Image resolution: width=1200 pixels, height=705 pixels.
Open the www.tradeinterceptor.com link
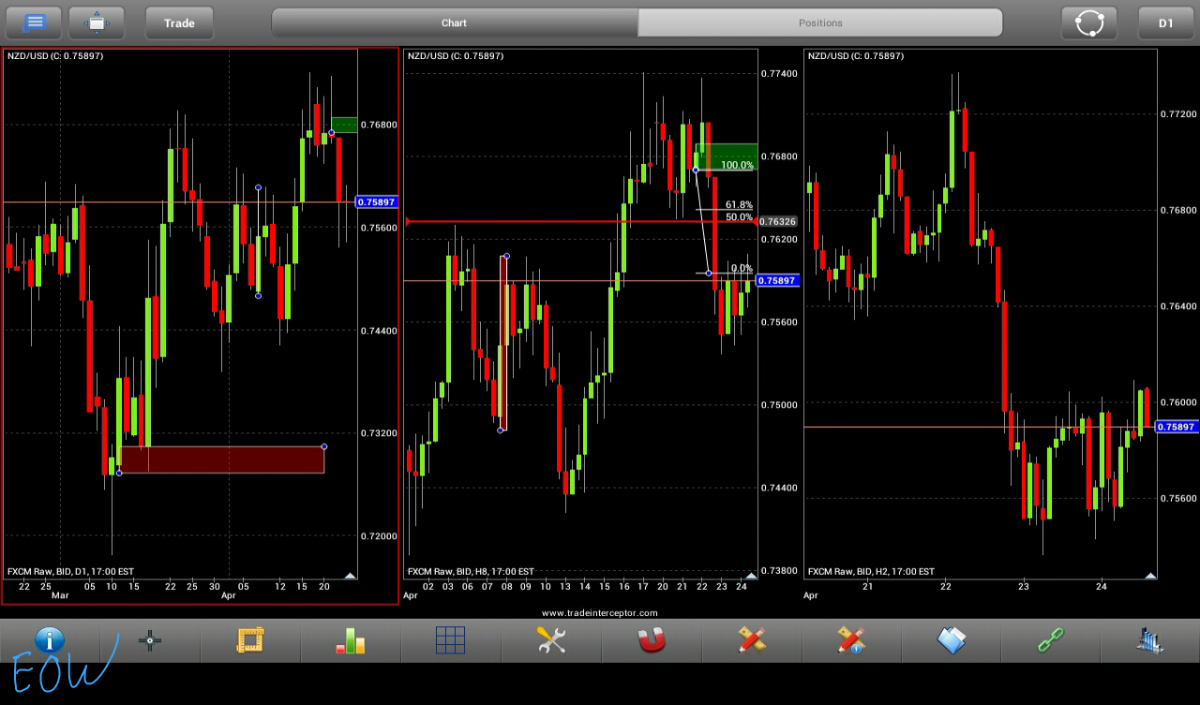coord(600,613)
